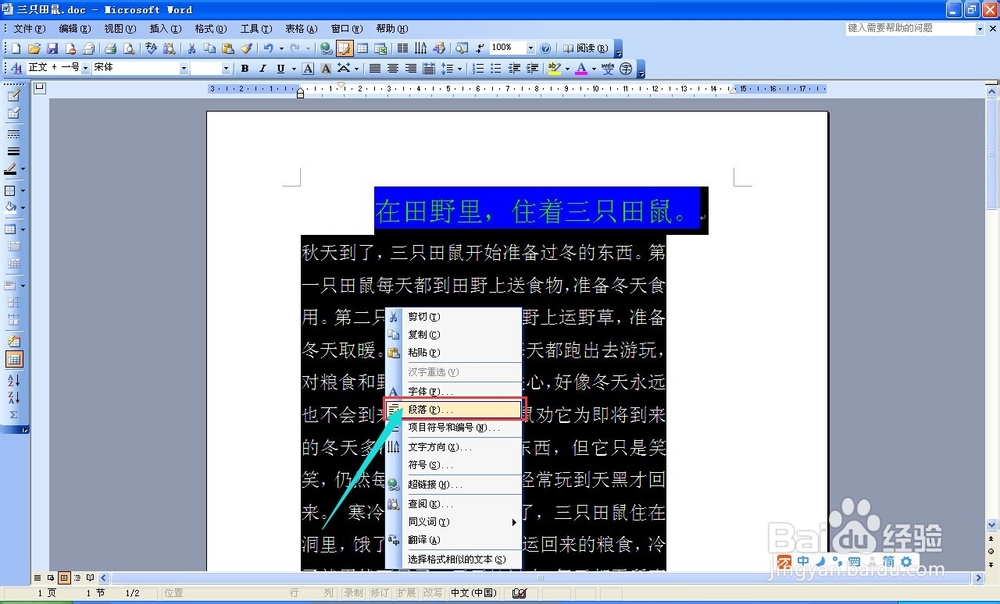Open the 文件 menu
Viewport: 1000px width, 604px height.
29,29
